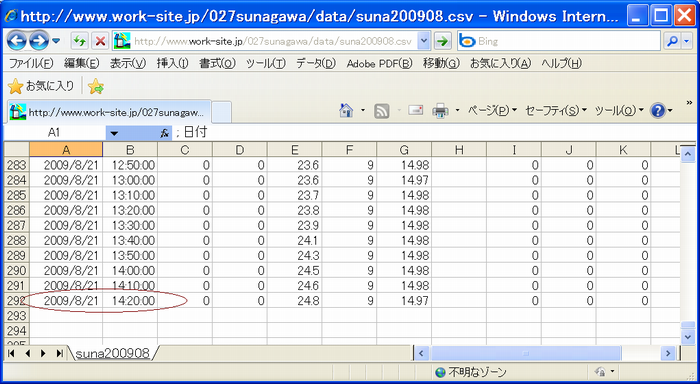Click the Home page icon
Screen dimensions: 700x384
[x=346, y=110]
